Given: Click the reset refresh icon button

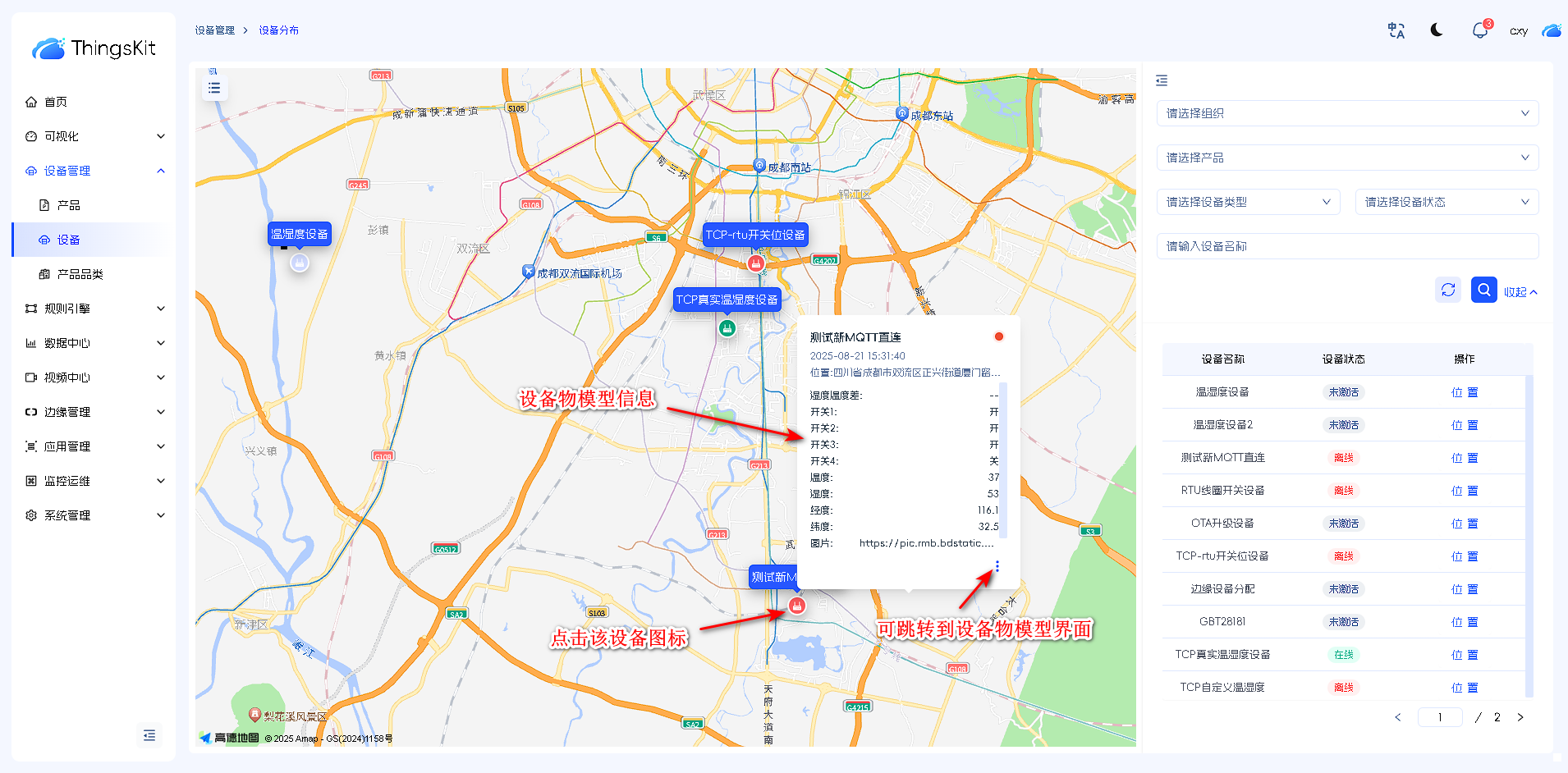Looking at the screenshot, I should pyautogui.click(x=1448, y=290).
